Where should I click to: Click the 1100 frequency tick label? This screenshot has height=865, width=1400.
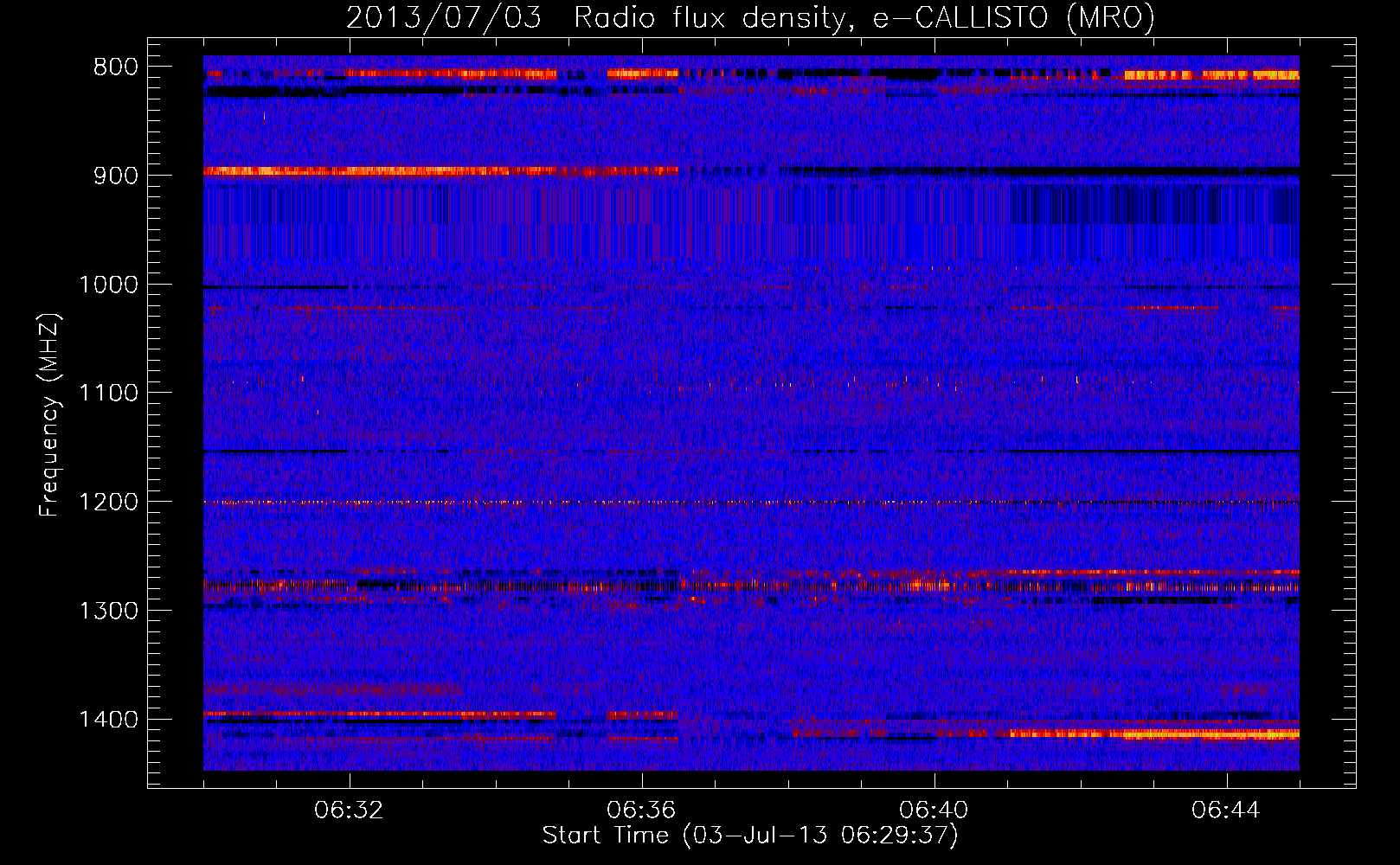pyautogui.click(x=108, y=394)
